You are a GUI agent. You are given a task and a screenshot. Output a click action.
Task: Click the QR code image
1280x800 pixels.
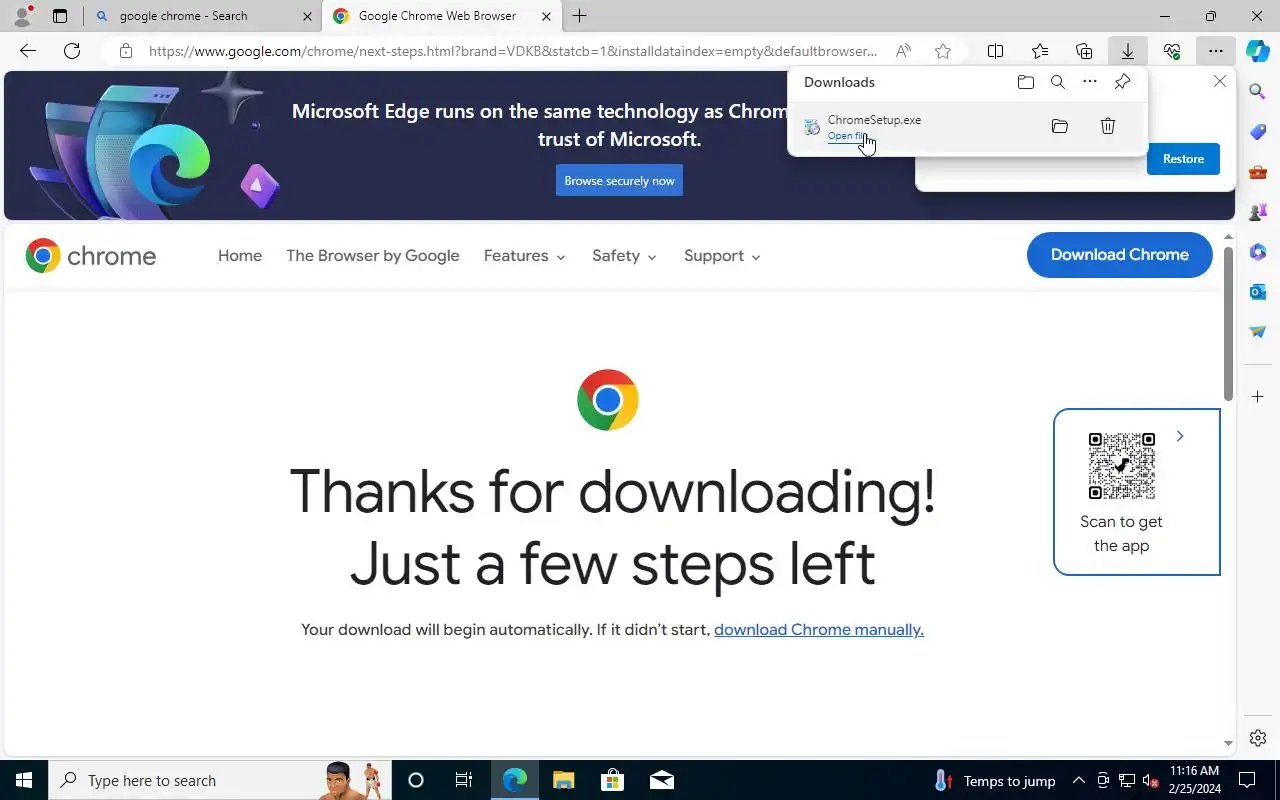click(x=1122, y=466)
